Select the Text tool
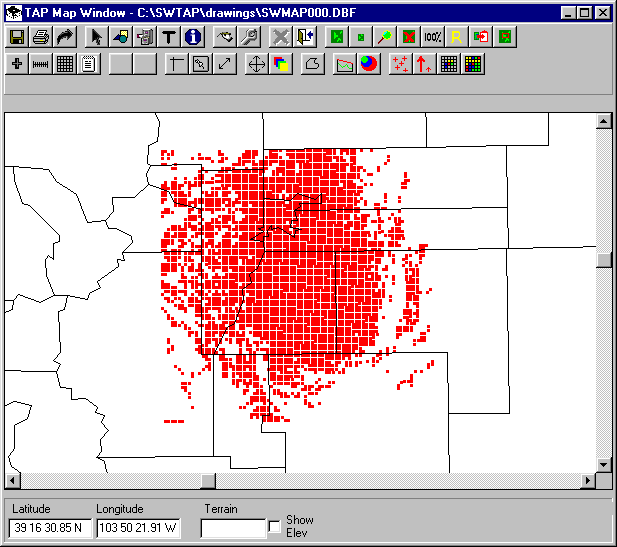Image resolution: width=617 pixels, height=547 pixels. click(x=169, y=37)
